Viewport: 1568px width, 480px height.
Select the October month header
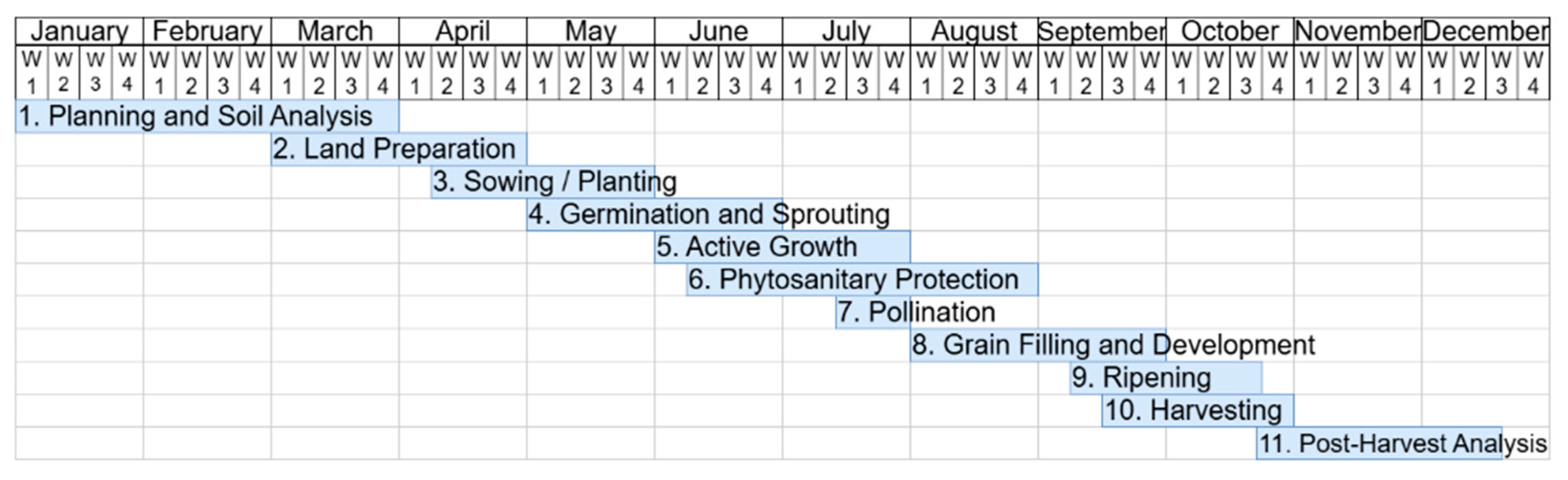coord(1230,31)
